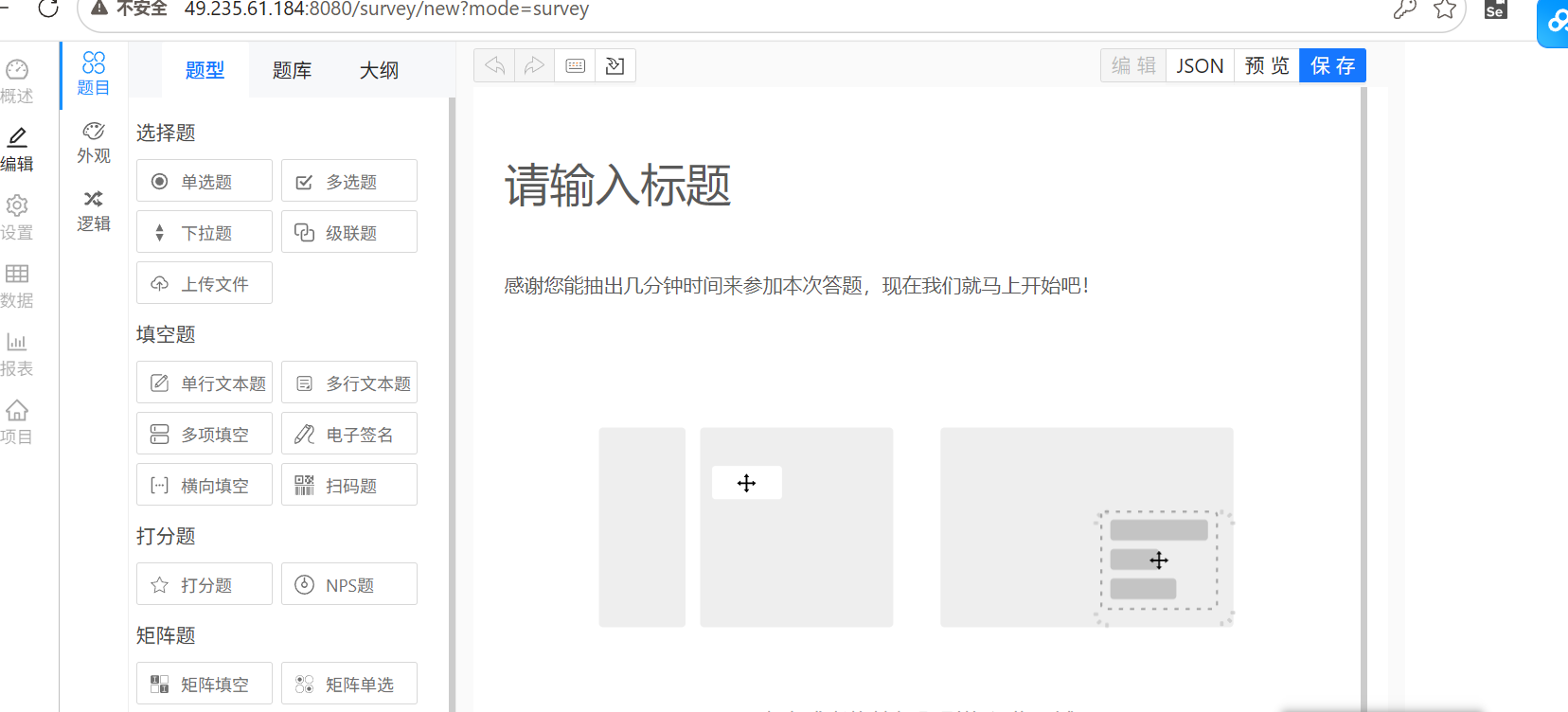Open the 数据 data sidebar item
The image size is (1568, 712).
16,286
